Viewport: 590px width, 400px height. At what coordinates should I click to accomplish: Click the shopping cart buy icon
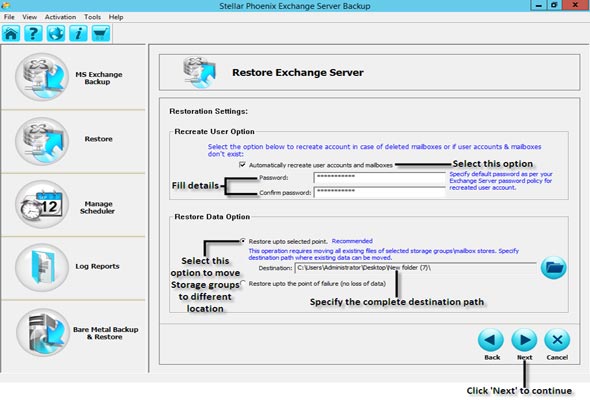101,33
